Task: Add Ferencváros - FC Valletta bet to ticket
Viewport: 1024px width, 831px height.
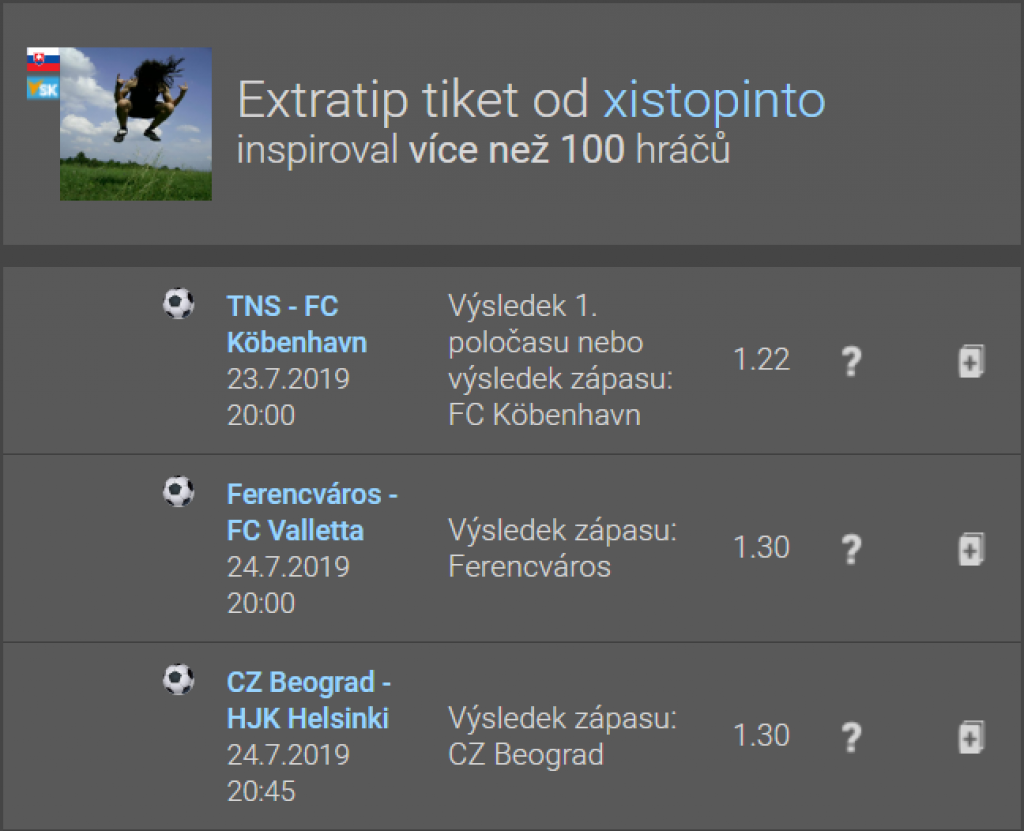Action: click(971, 549)
